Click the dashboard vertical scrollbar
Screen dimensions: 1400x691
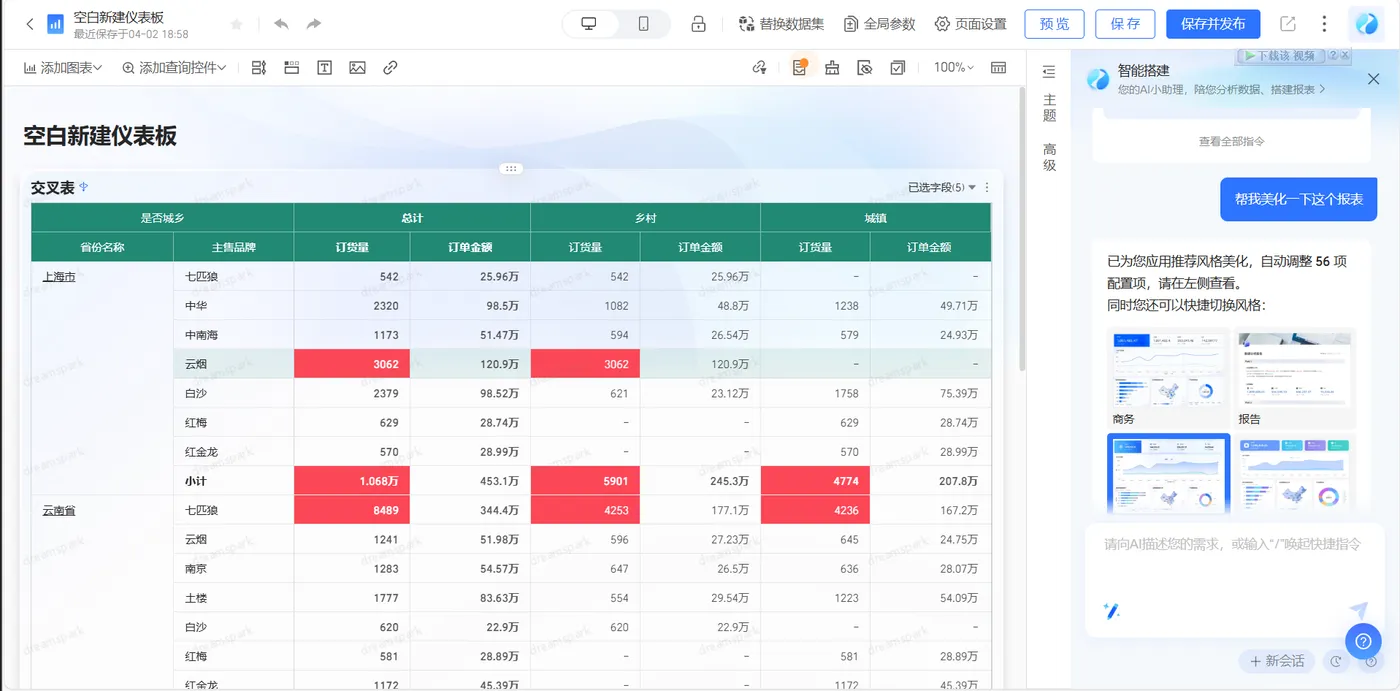click(1021, 228)
